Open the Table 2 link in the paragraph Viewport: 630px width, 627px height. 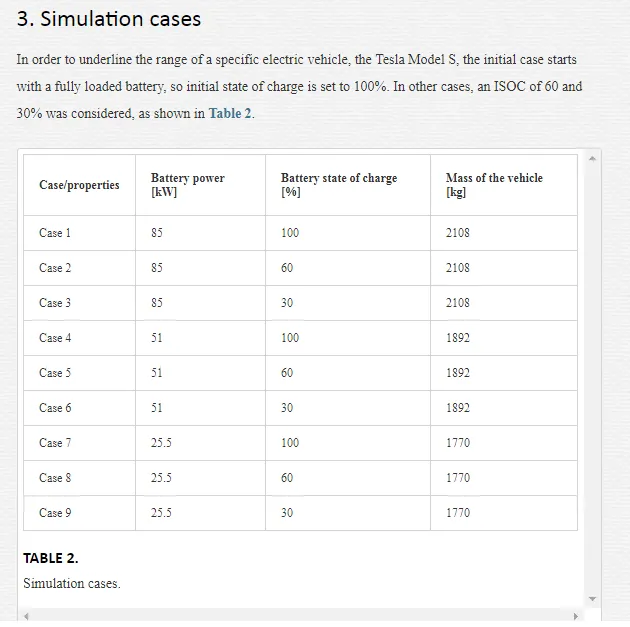[x=229, y=113]
